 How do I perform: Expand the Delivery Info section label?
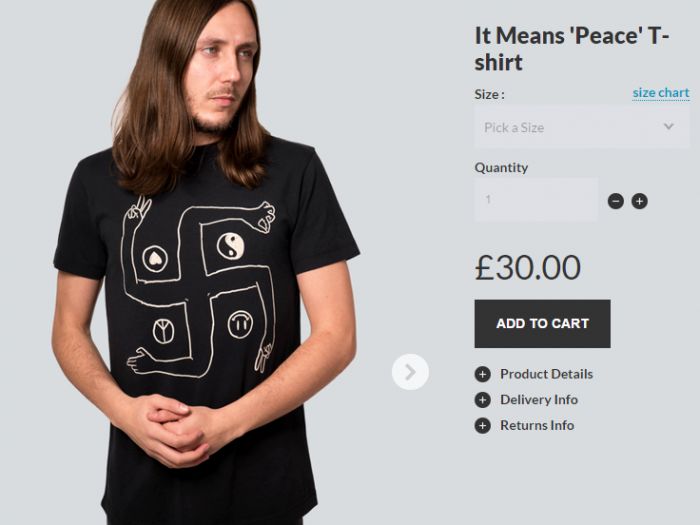point(539,400)
